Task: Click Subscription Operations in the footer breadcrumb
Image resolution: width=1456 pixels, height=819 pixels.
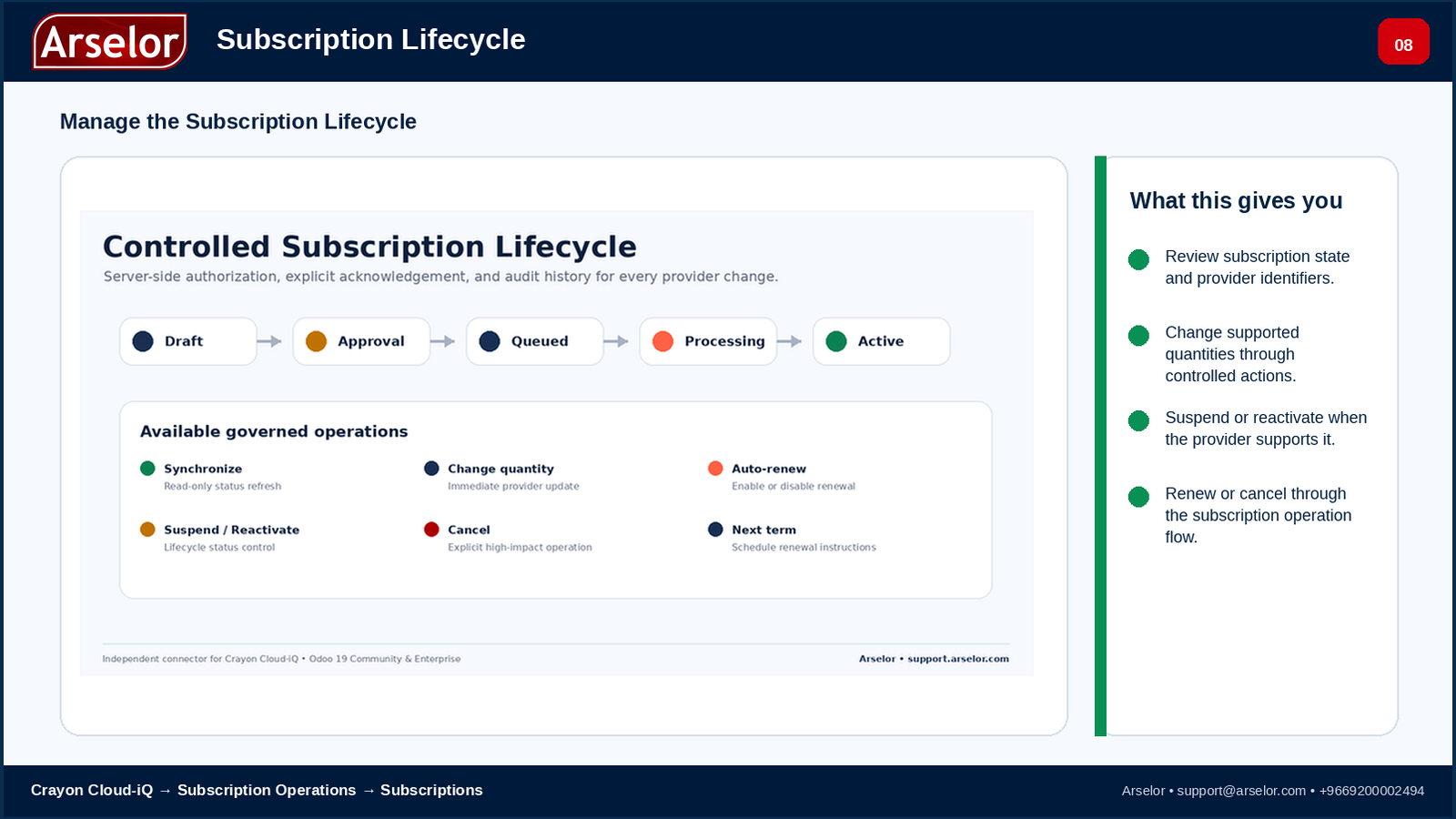Action: click(267, 790)
